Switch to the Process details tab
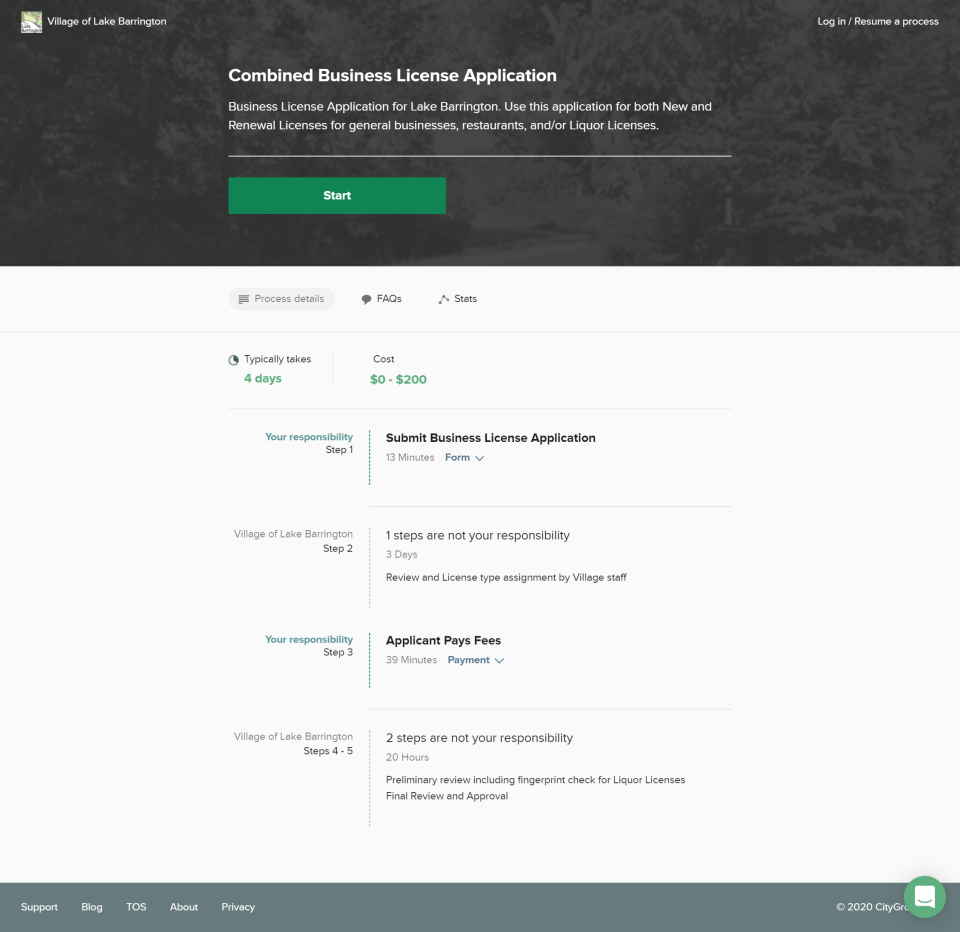 282,299
